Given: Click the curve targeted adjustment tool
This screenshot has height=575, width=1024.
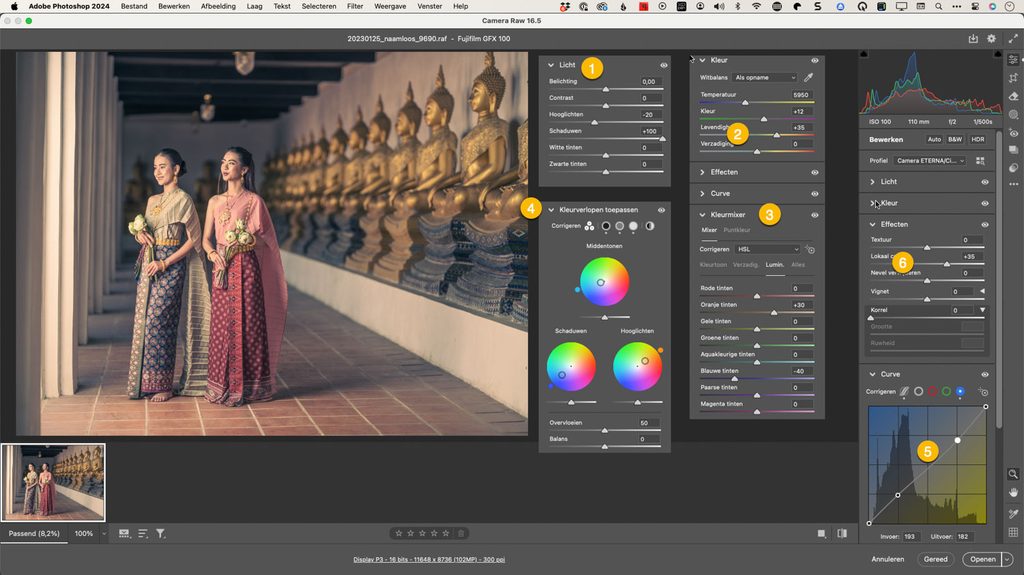Looking at the screenshot, I should coord(983,391).
